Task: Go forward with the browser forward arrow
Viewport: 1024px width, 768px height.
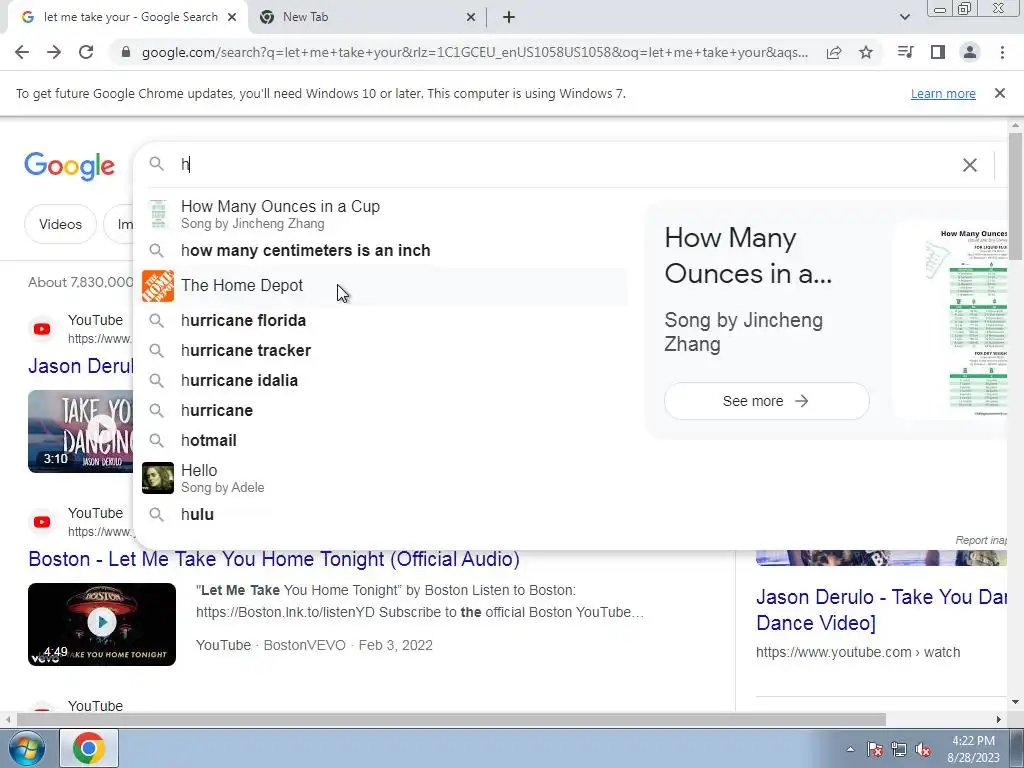Action: pos(54,52)
